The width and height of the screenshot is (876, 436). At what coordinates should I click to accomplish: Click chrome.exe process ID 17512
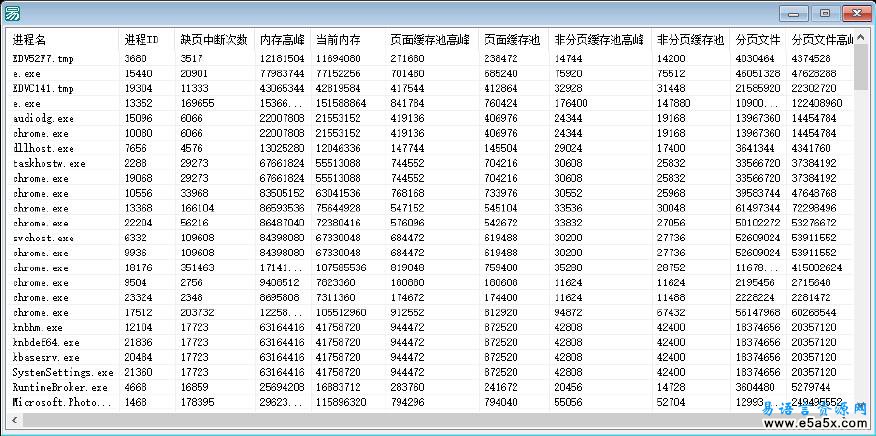[x=139, y=312]
